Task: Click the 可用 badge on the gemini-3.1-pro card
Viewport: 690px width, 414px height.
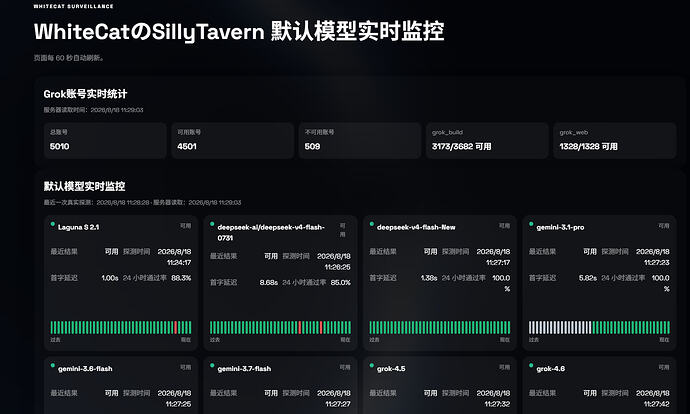Action: [x=664, y=226]
